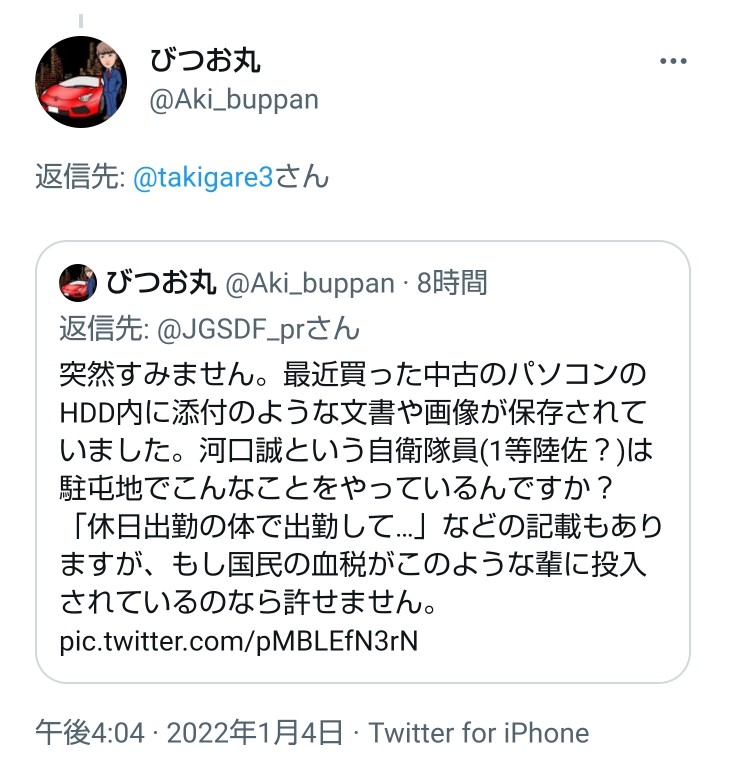
Task: Click the 午後4:04 time stamp
Action: click(x=90, y=733)
